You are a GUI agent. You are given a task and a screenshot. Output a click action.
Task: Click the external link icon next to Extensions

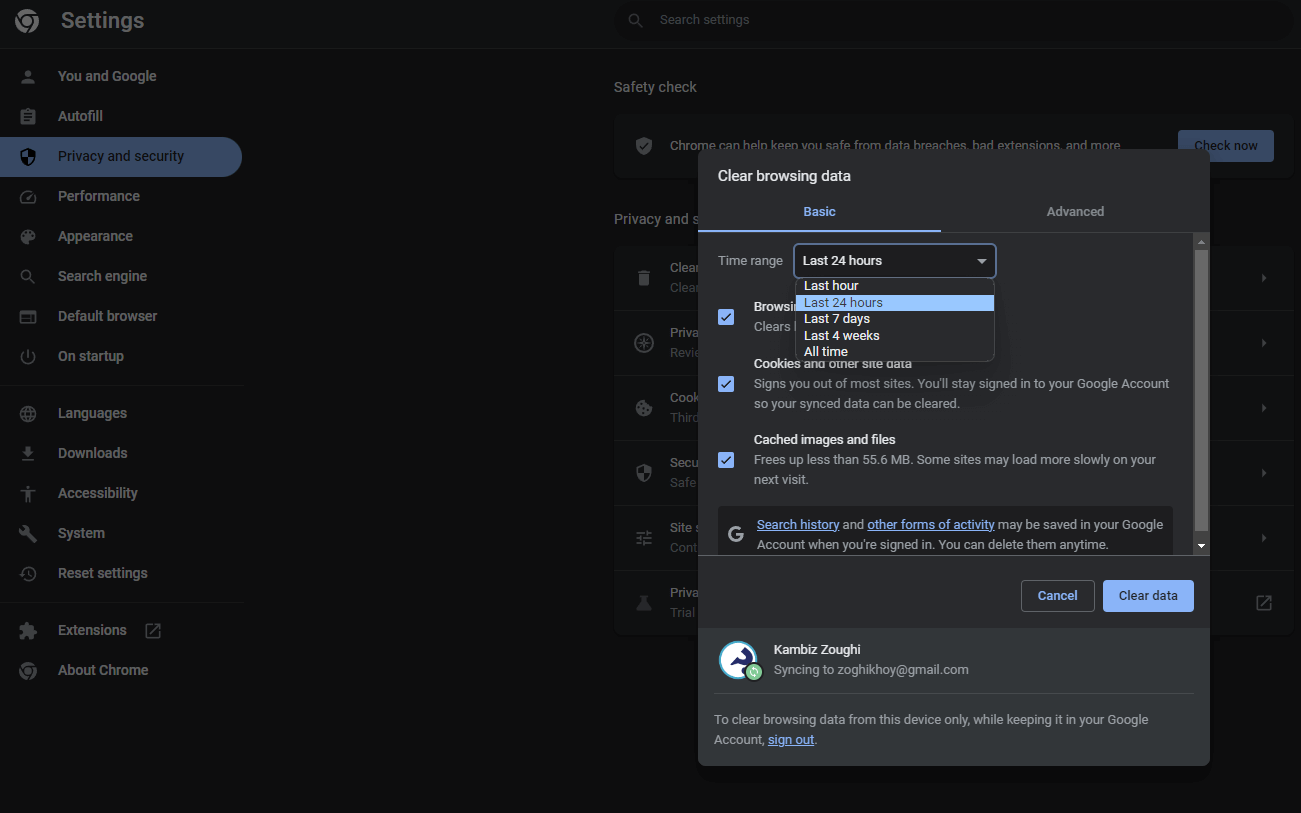[153, 630]
